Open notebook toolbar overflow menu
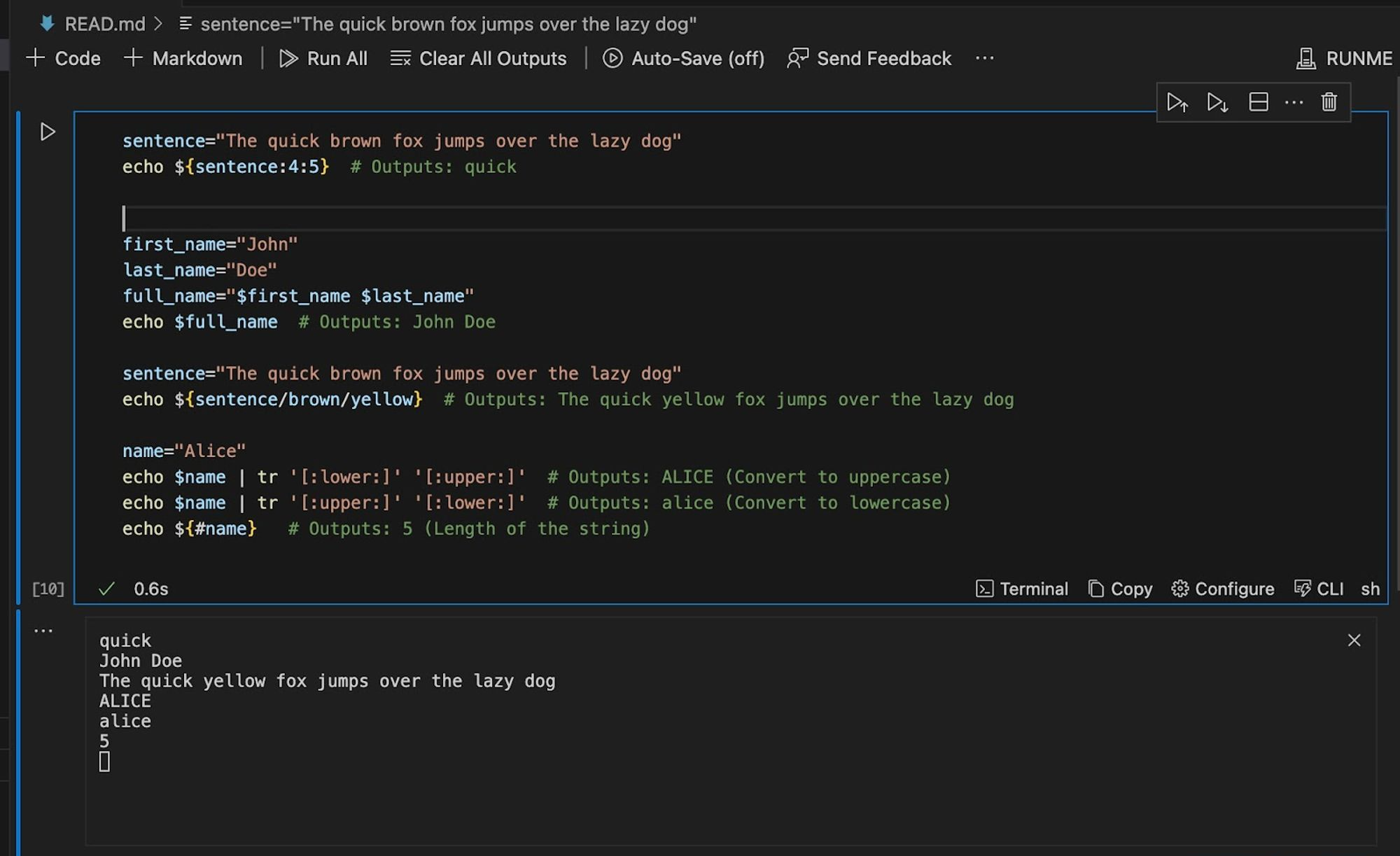 click(x=984, y=58)
